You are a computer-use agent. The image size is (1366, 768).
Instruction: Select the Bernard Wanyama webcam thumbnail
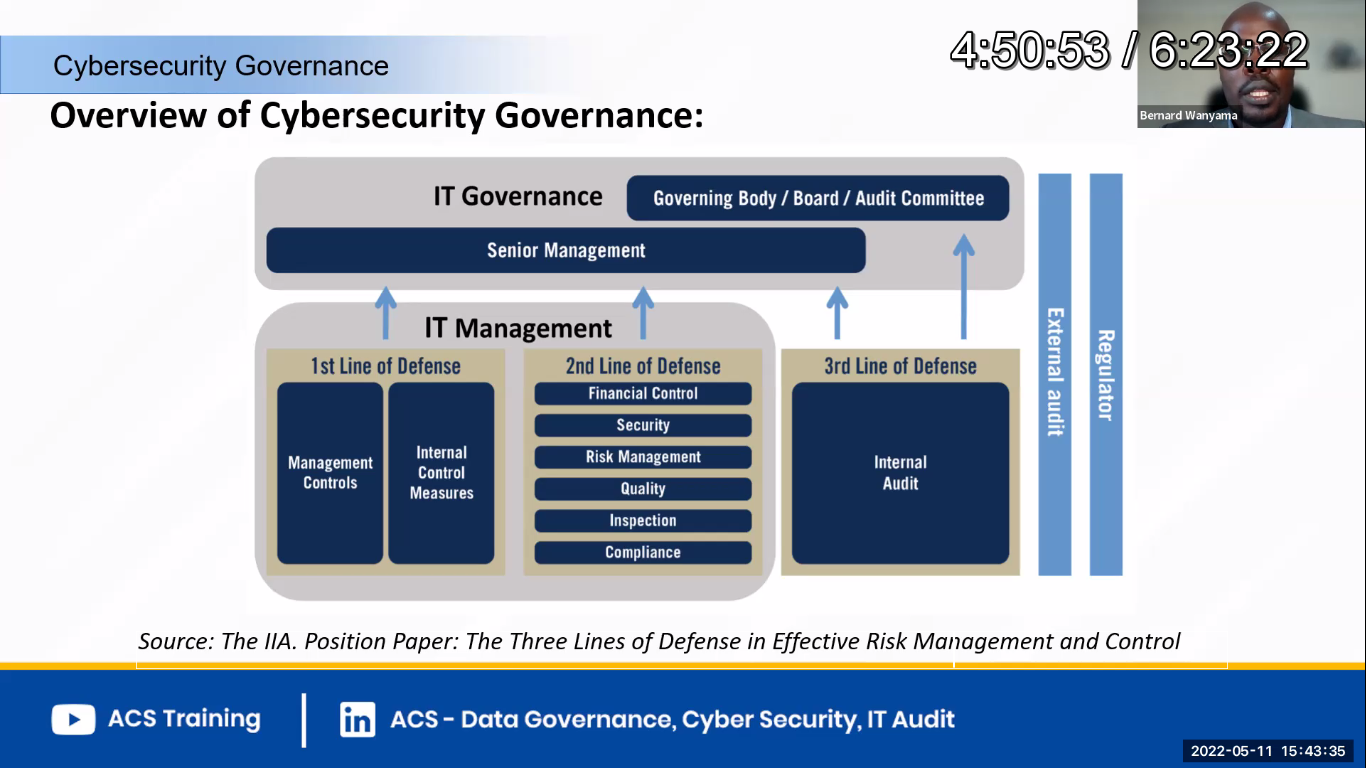pos(1251,63)
